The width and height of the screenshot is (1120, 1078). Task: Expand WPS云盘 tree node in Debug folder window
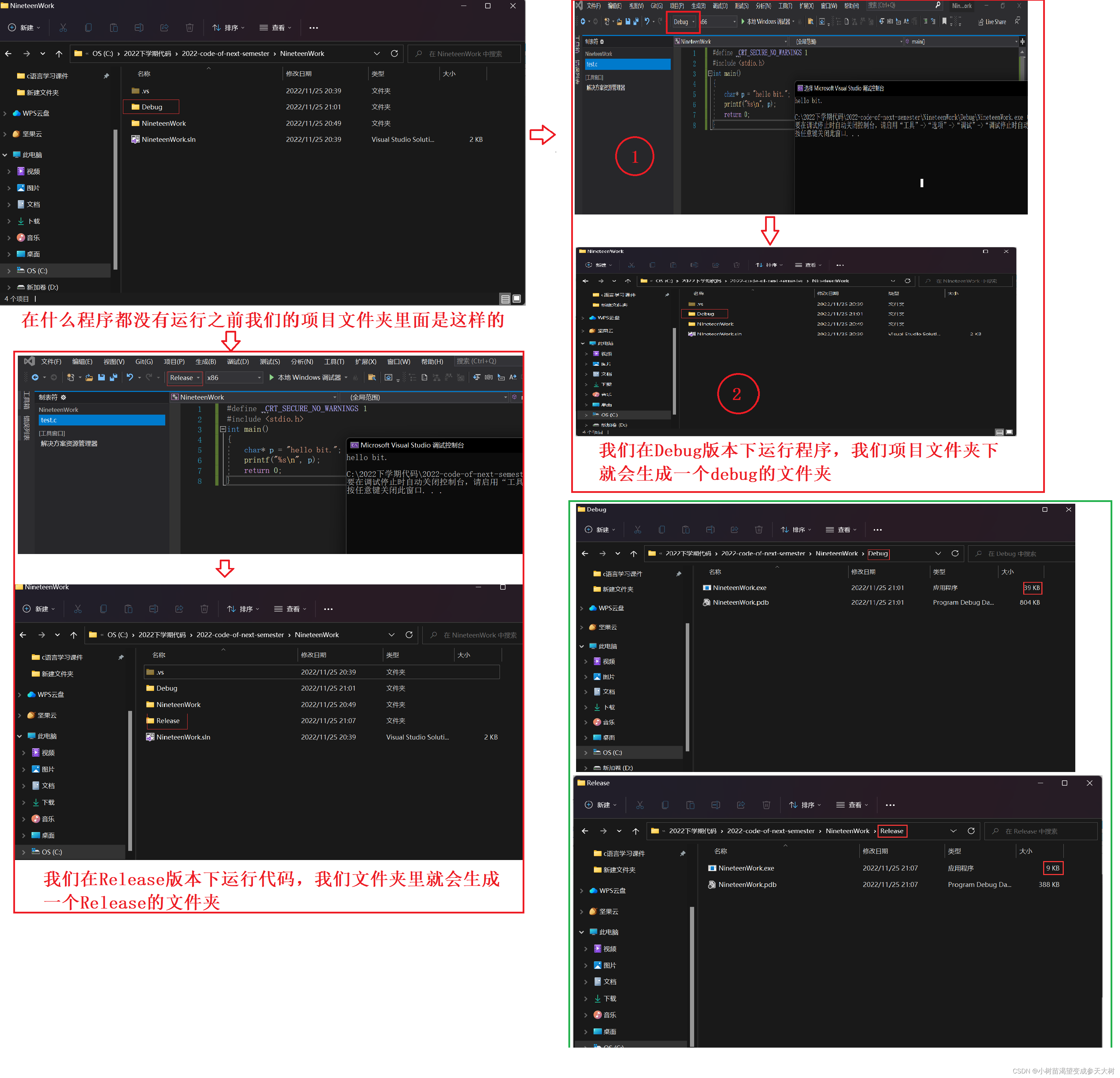[x=582, y=609]
